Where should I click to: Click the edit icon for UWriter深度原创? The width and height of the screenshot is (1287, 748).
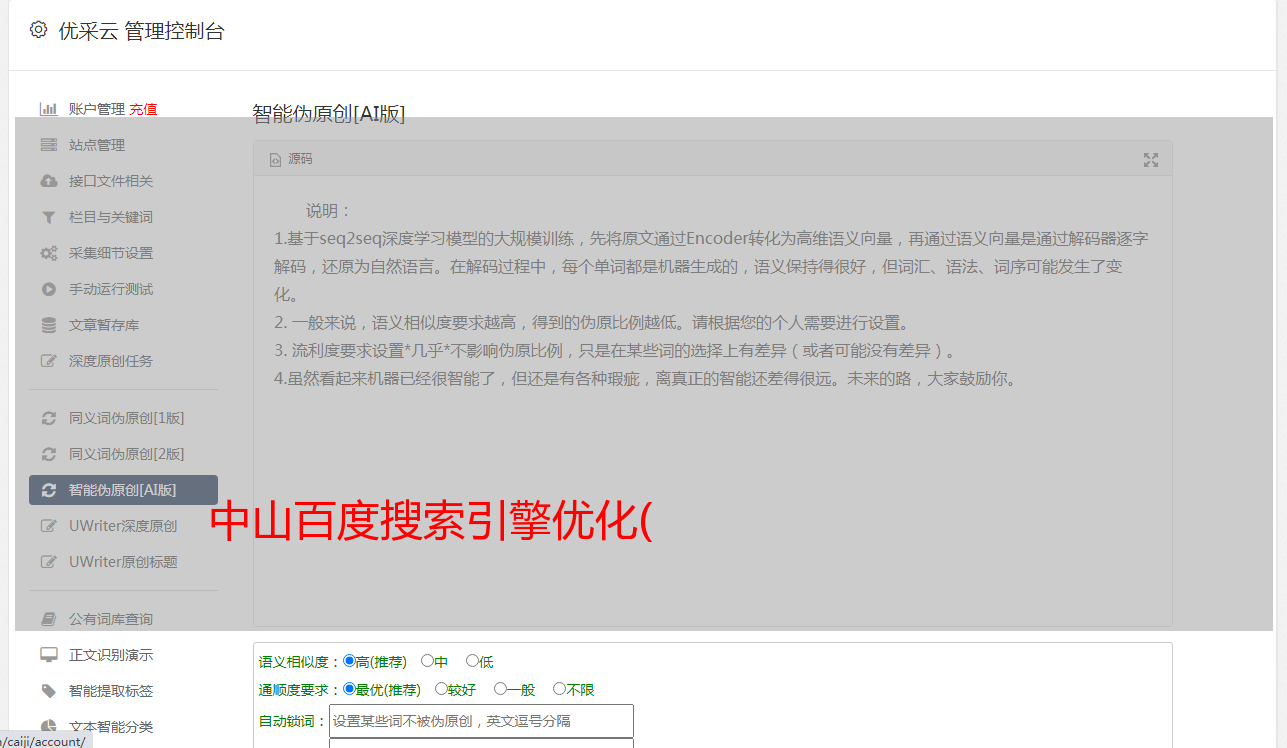[x=48, y=526]
